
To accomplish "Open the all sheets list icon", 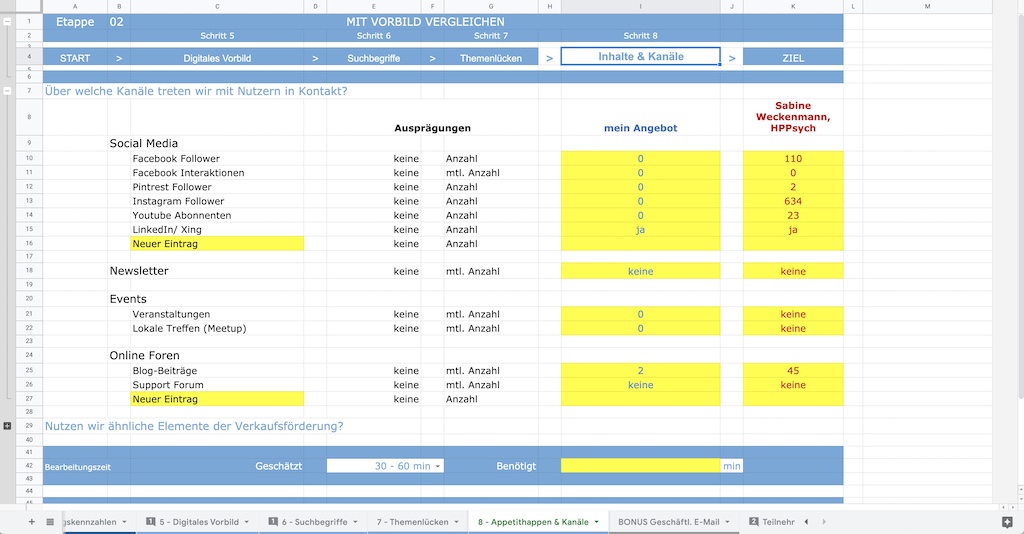I will coord(50,522).
